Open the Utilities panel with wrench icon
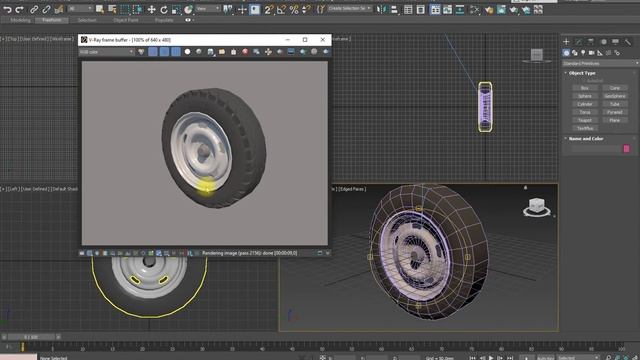The image size is (640, 360). pos(628,42)
